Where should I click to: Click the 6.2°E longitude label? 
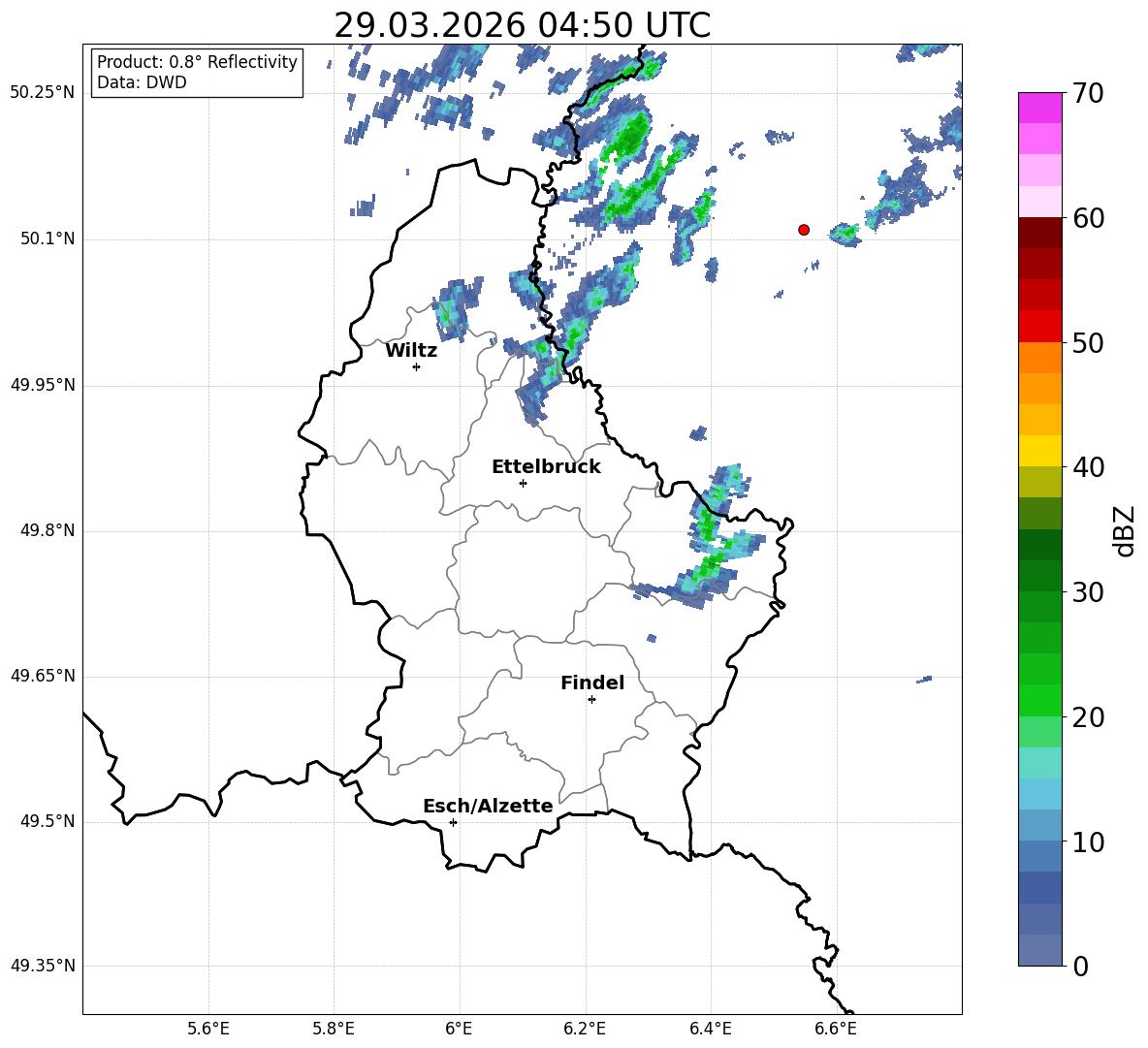(585, 1030)
